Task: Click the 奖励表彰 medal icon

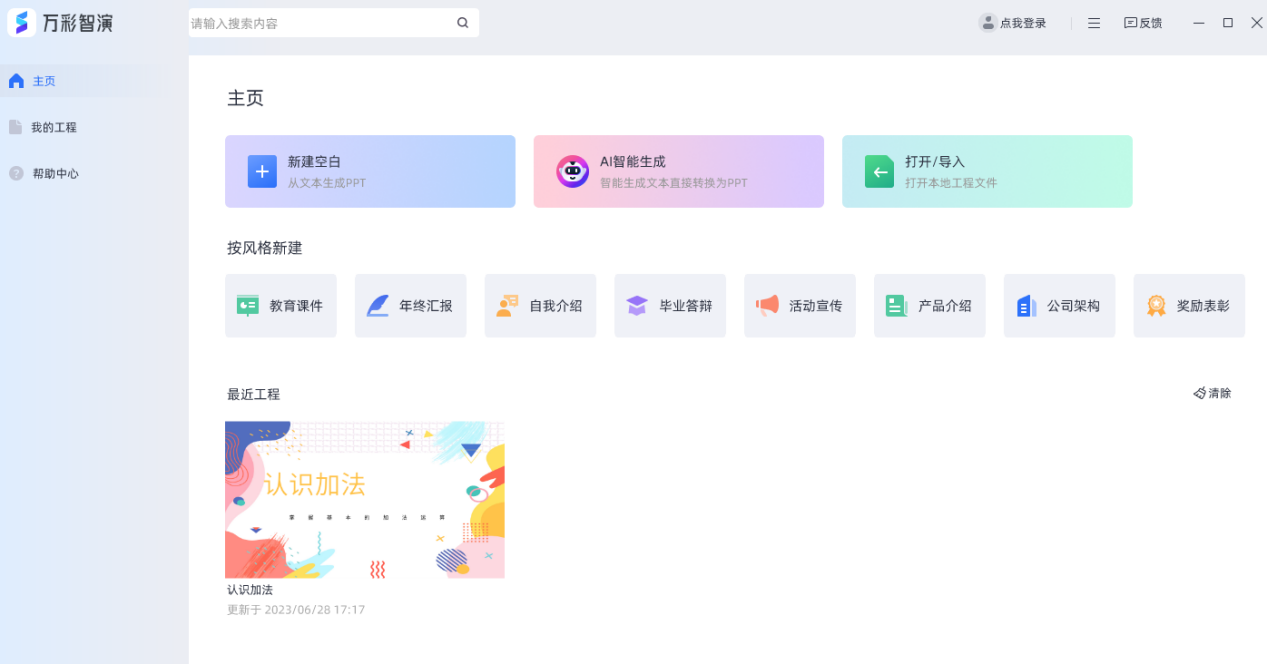Action: (x=1156, y=306)
